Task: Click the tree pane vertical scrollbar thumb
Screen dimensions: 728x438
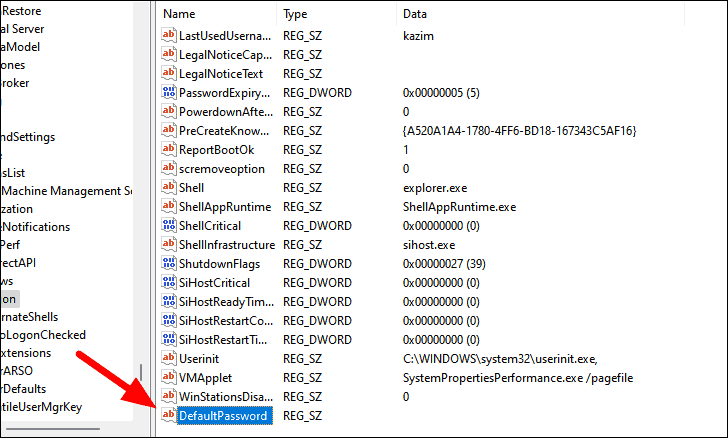Action: [141, 372]
